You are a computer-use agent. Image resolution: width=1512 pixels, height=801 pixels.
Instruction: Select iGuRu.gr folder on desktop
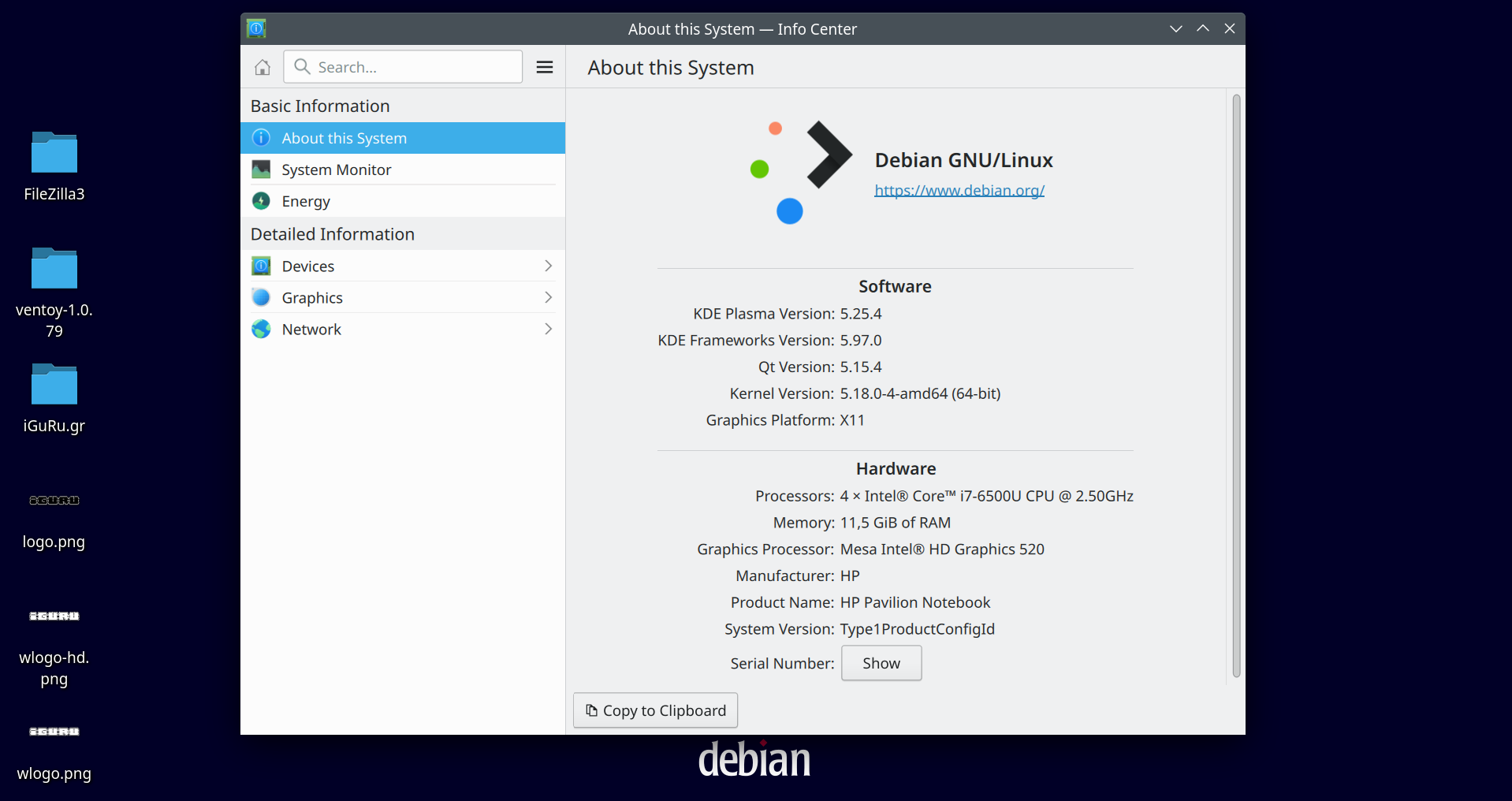coord(54,398)
